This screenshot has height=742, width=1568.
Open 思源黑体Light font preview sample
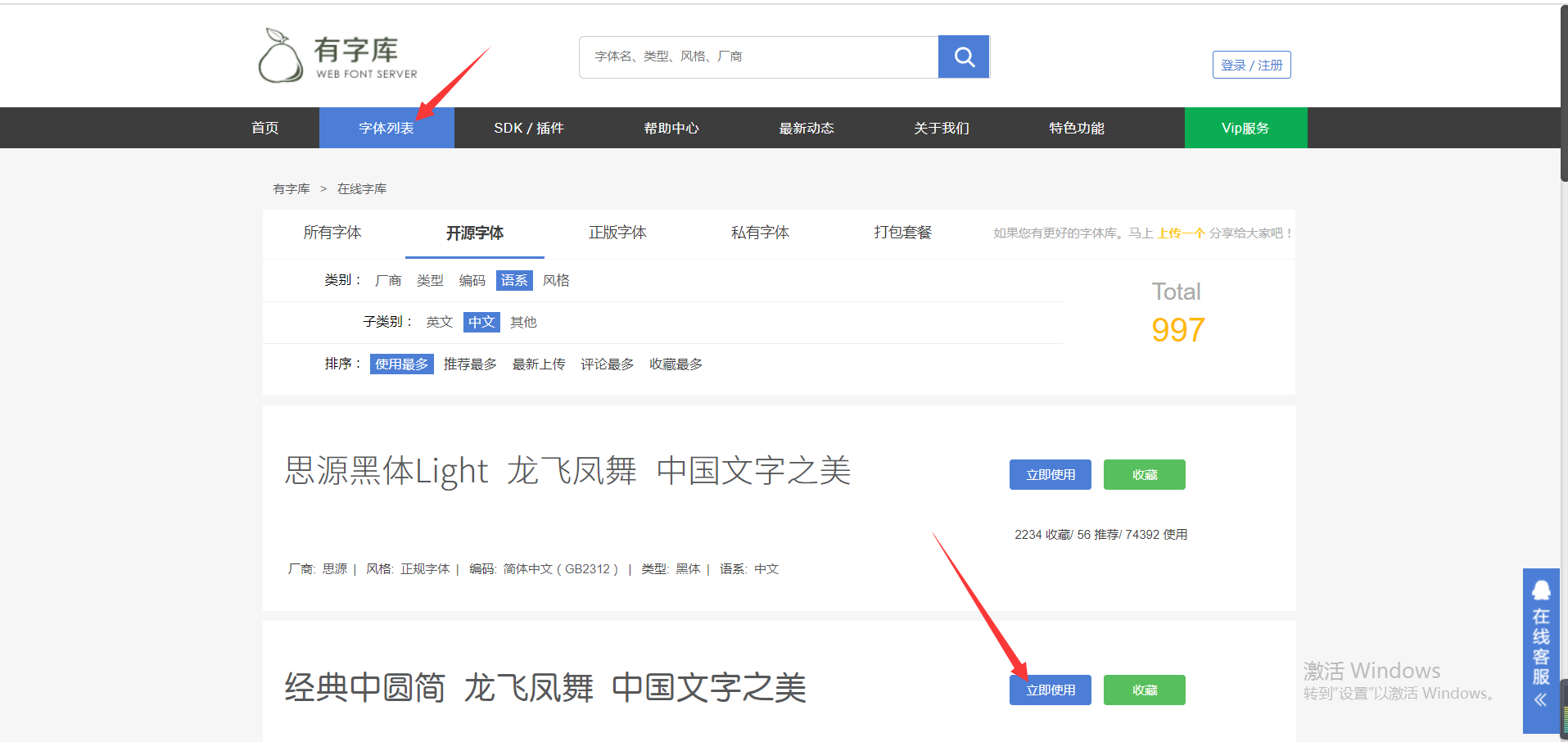point(568,471)
